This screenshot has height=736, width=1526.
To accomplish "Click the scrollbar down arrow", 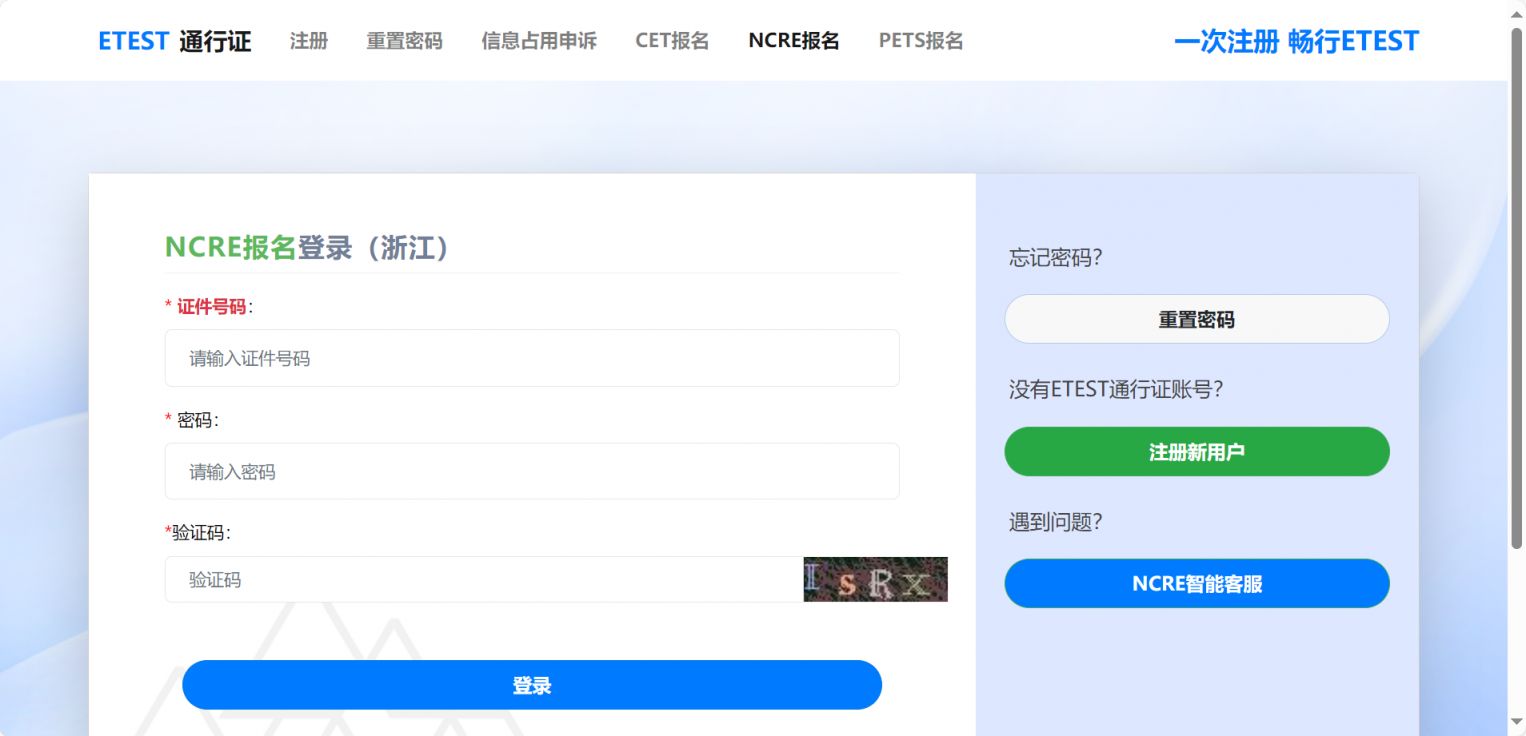I will point(1516,722).
